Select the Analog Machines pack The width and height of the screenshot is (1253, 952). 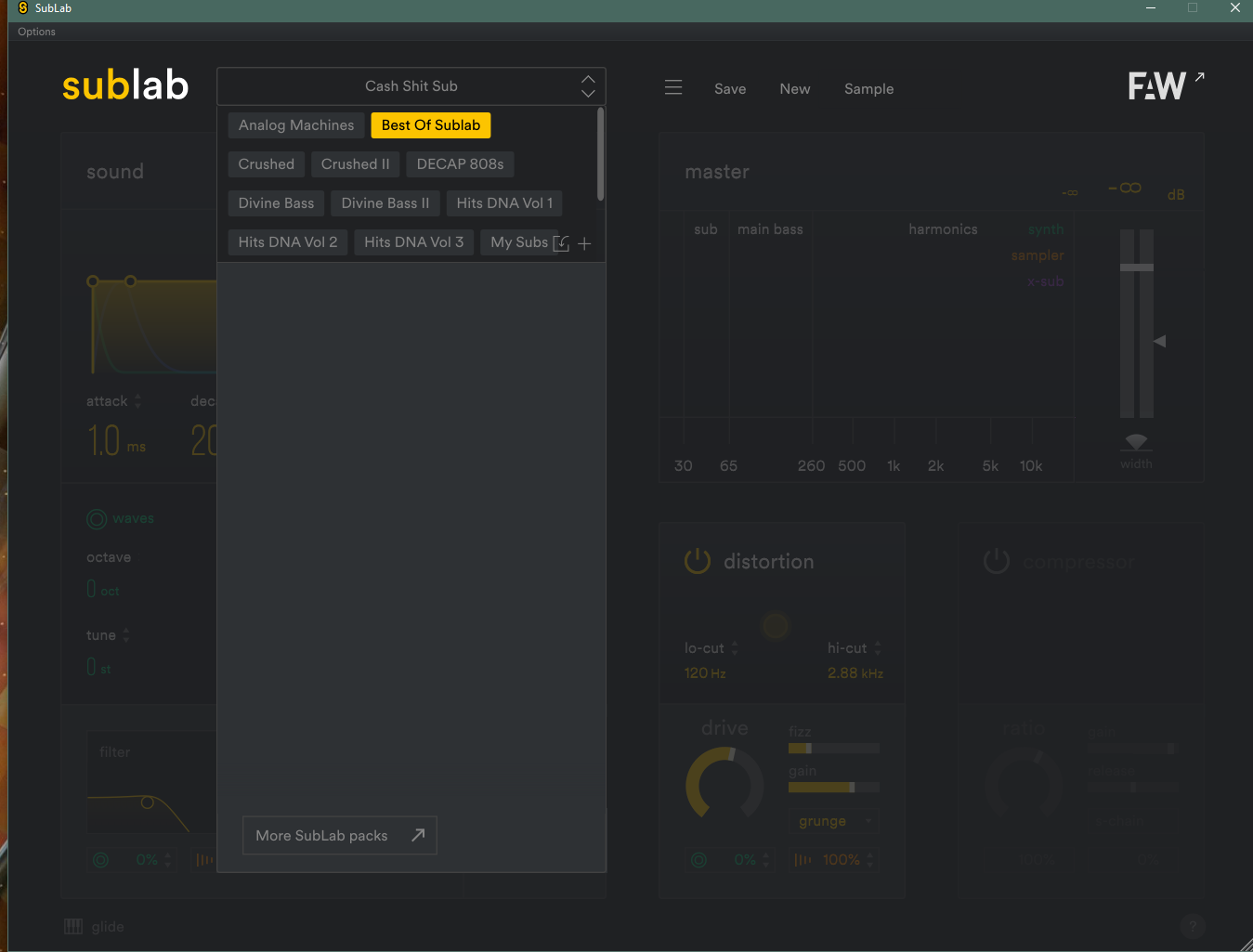[296, 125]
